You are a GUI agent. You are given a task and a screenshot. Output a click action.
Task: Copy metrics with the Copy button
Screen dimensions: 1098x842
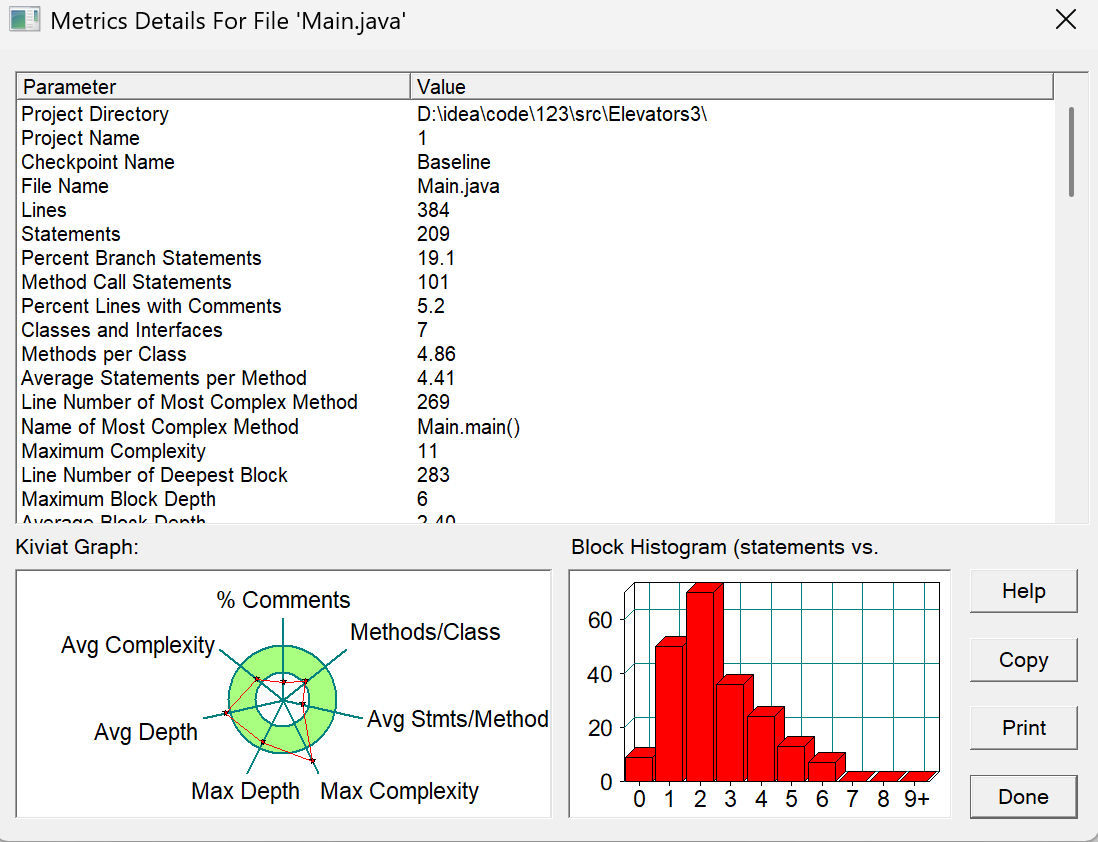[1023, 660]
